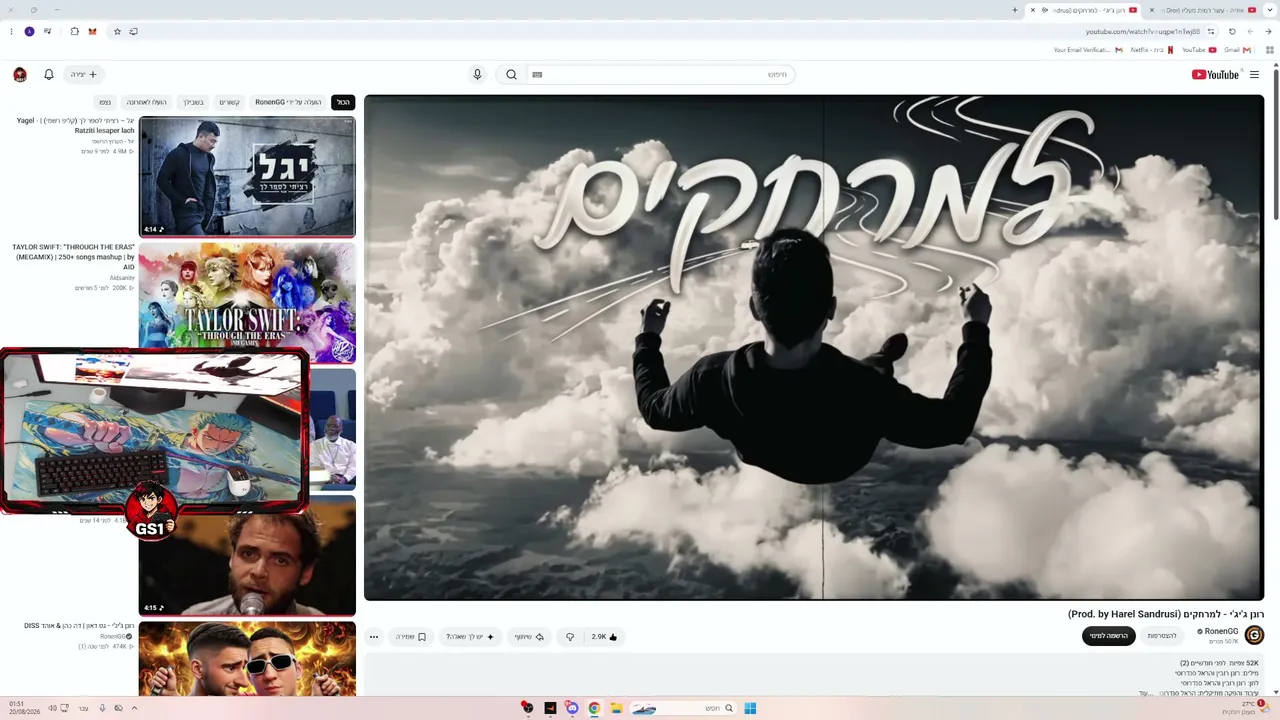
Task: Open the Ask a question AI button
Action: coord(470,636)
